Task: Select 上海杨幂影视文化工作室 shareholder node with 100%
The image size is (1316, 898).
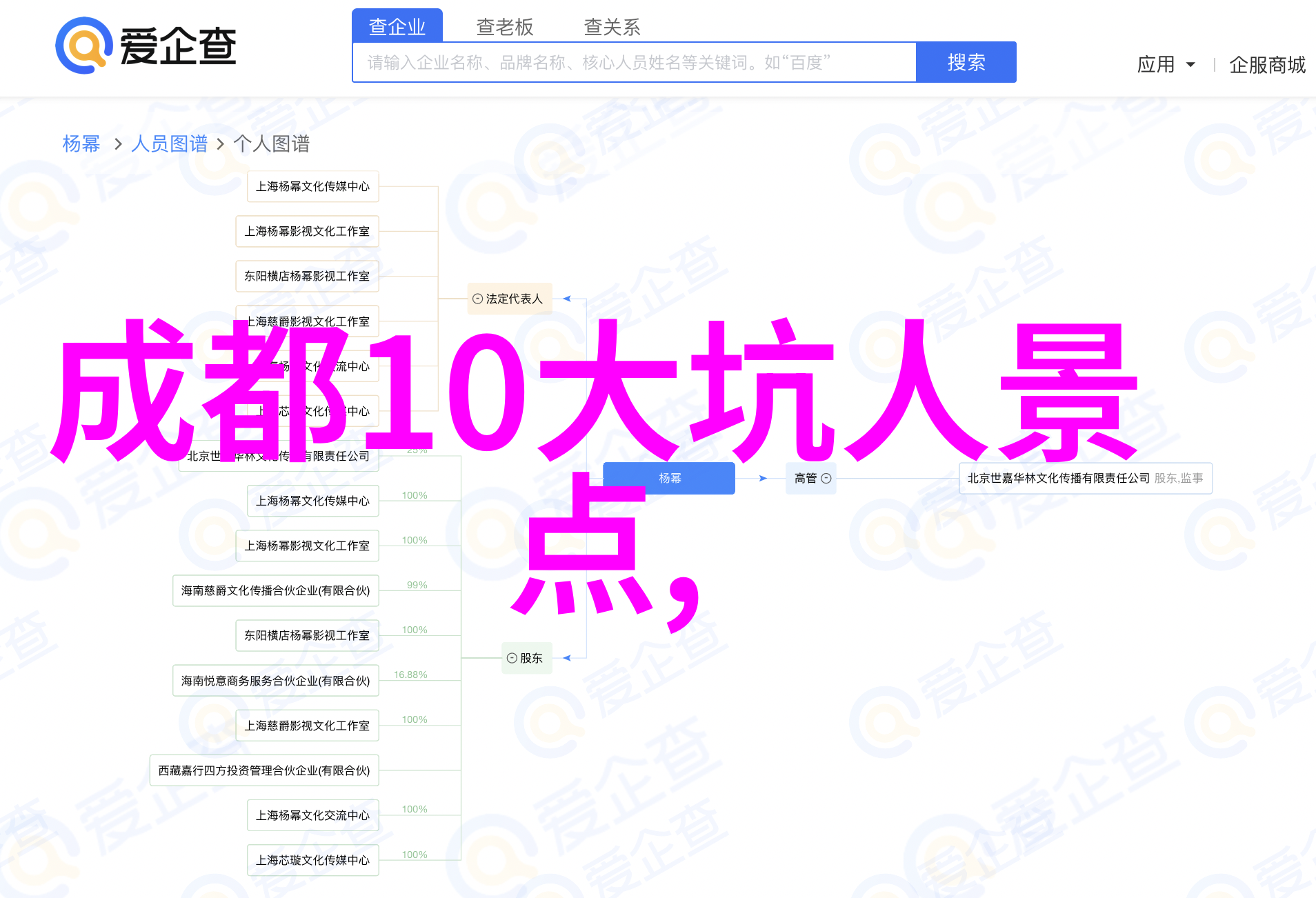Action: point(308,546)
